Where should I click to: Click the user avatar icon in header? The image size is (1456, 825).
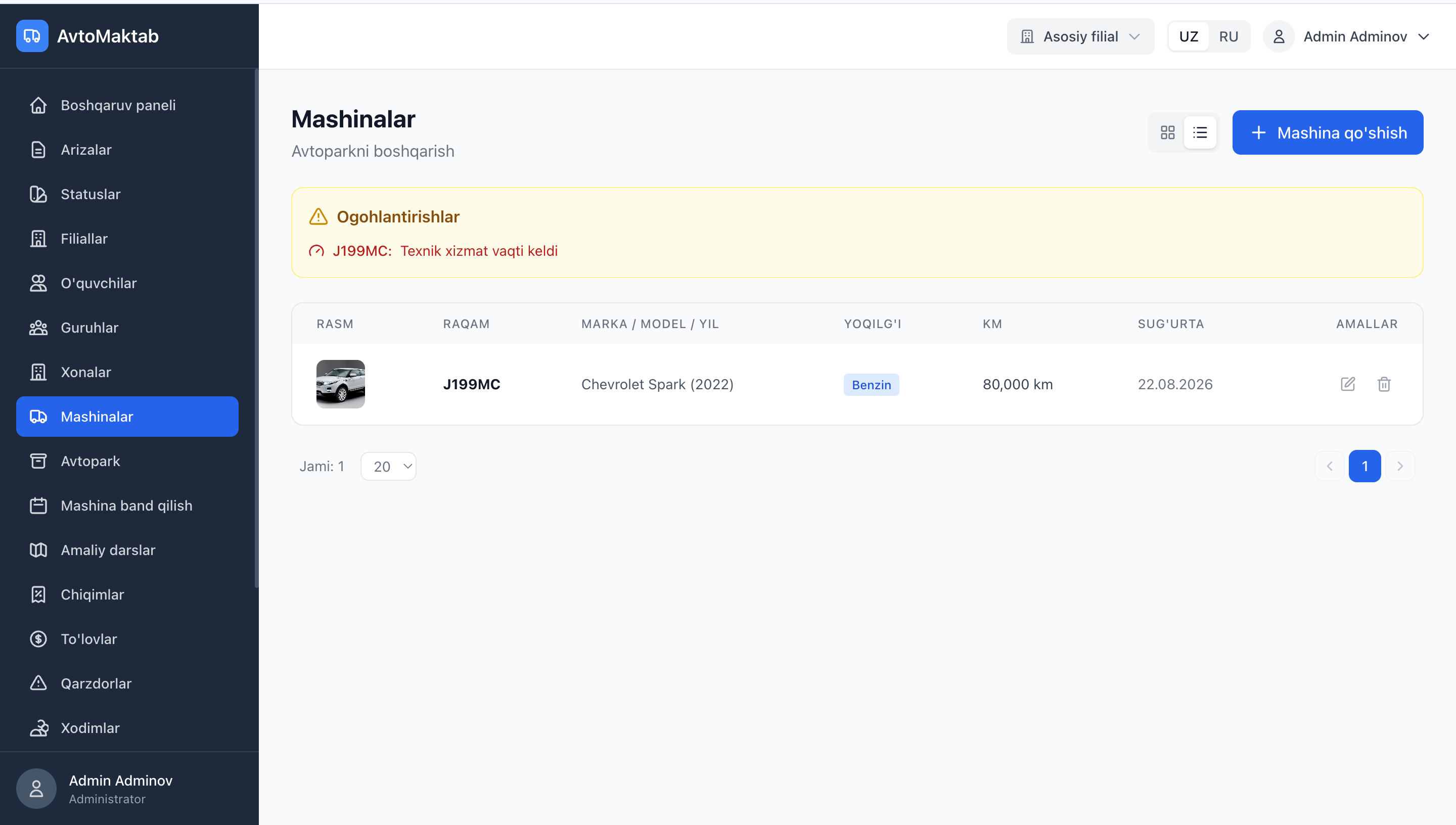click(x=1279, y=37)
